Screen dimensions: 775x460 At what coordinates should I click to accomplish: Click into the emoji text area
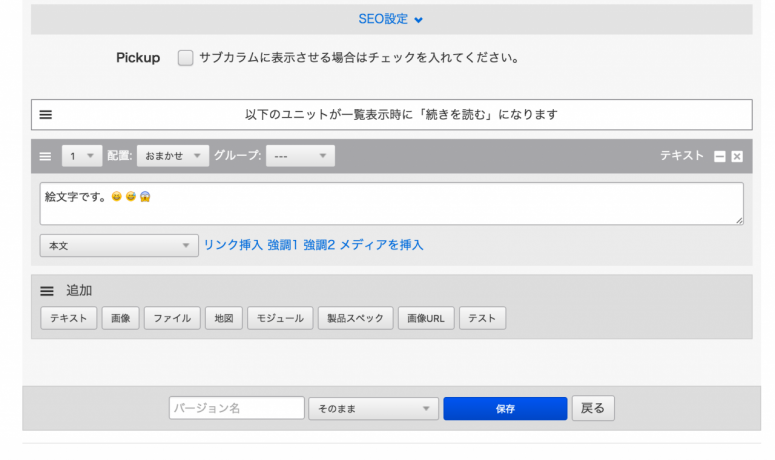coord(391,204)
